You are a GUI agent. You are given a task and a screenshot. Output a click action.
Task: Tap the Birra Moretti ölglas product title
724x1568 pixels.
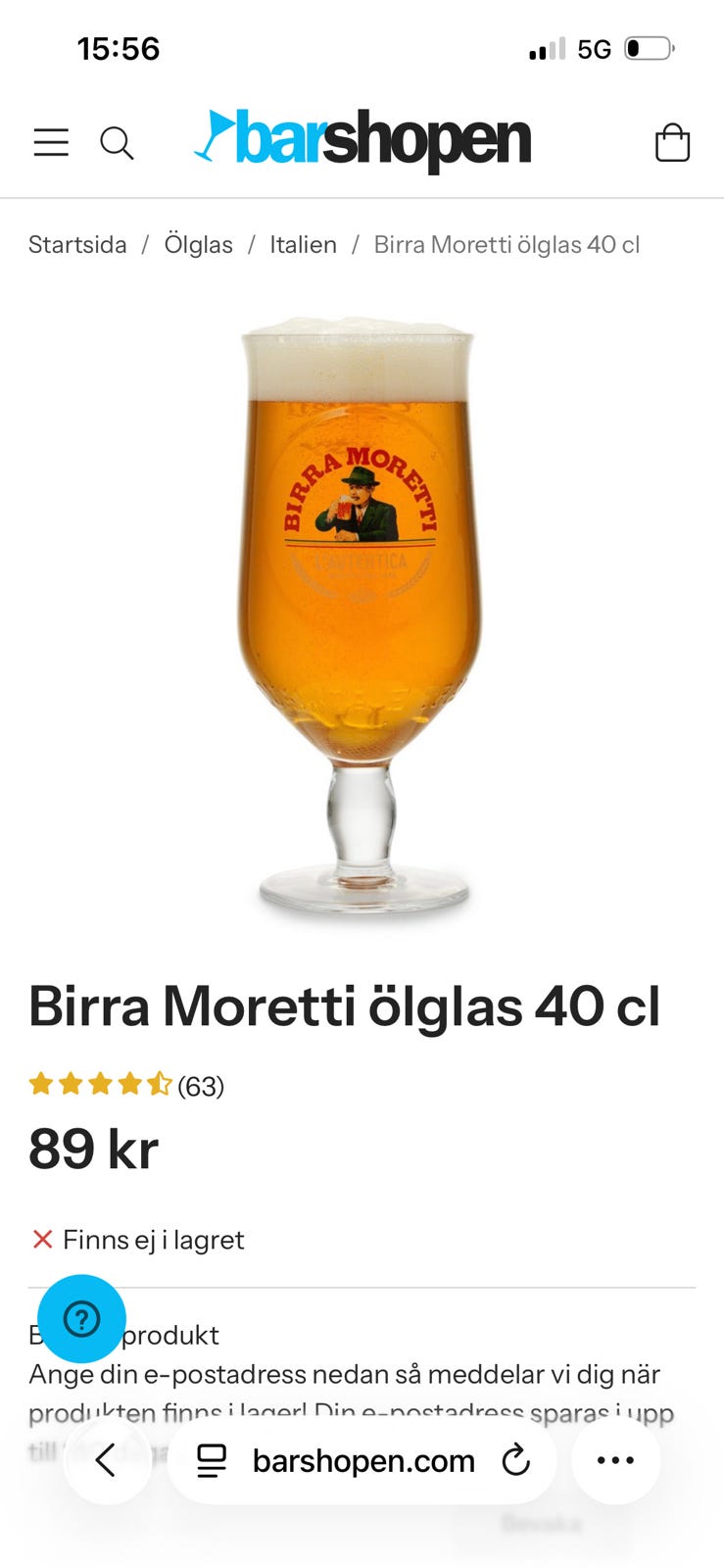[345, 1006]
